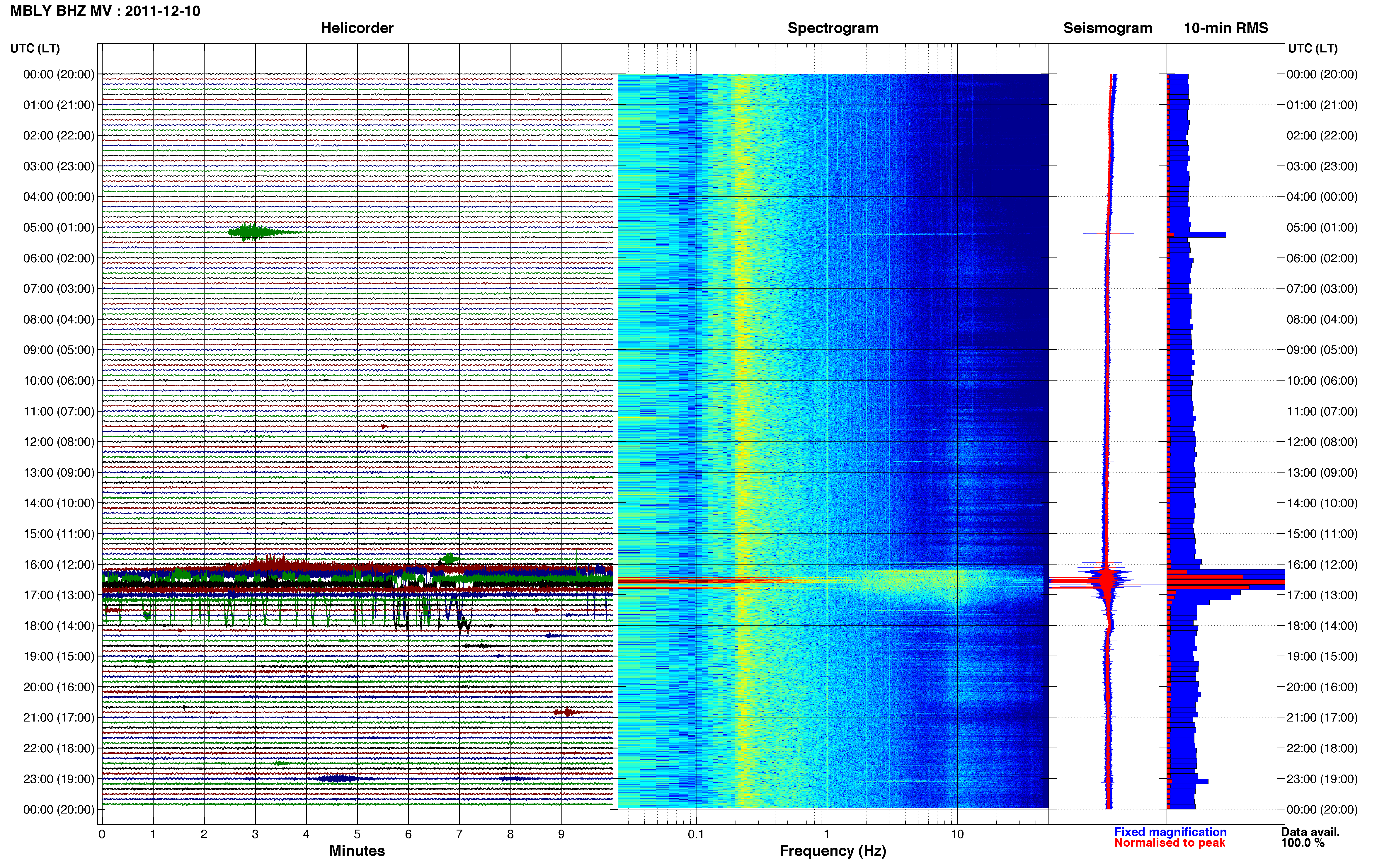1389x868 pixels.
Task: Click the left time label '10:00 (06:00)'
Action: (x=59, y=381)
